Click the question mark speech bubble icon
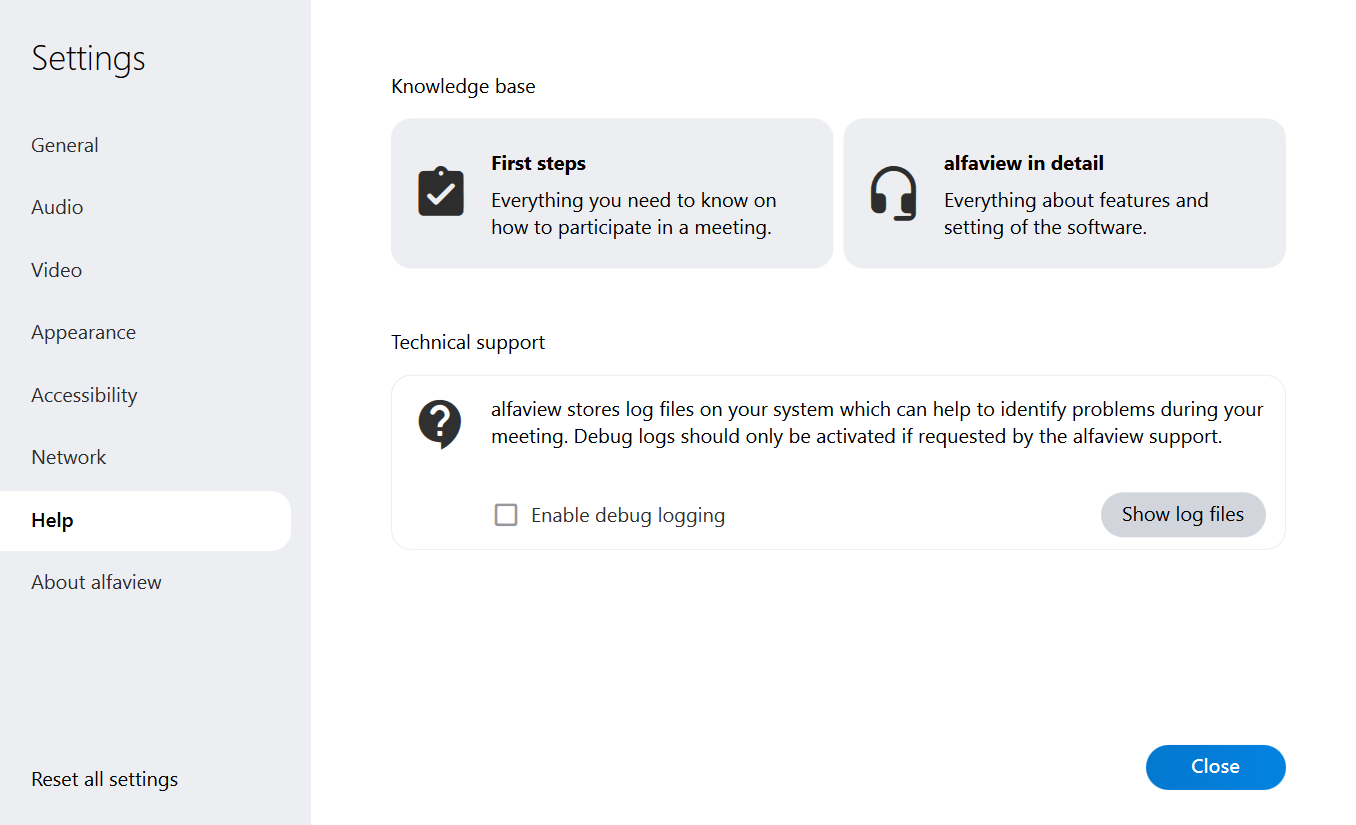The height and width of the screenshot is (825, 1356). tap(440, 424)
